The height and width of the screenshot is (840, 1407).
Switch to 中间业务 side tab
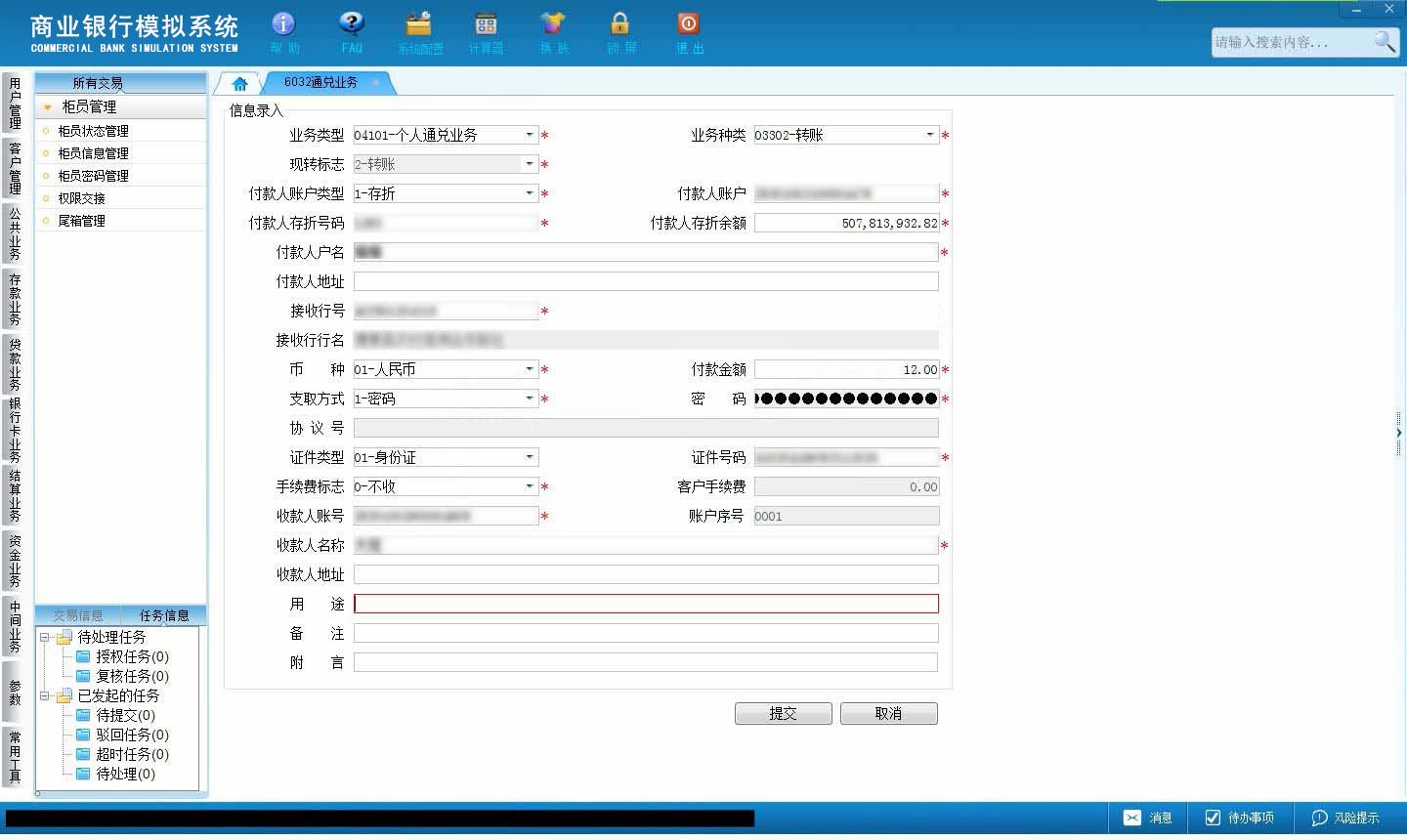pyautogui.click(x=15, y=626)
